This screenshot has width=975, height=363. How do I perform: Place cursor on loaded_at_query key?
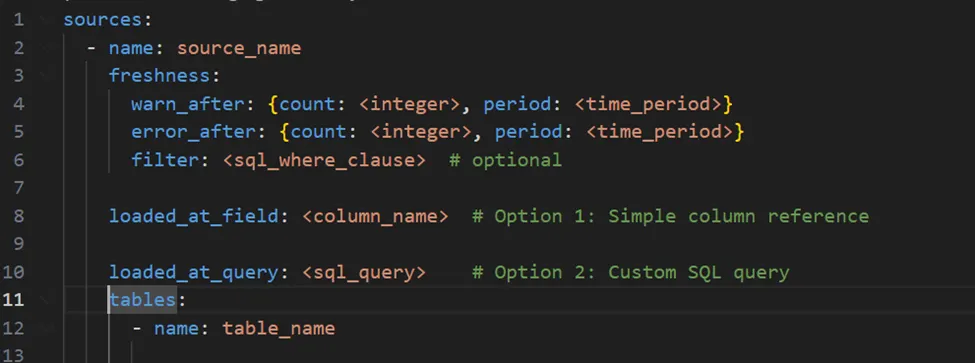194,272
